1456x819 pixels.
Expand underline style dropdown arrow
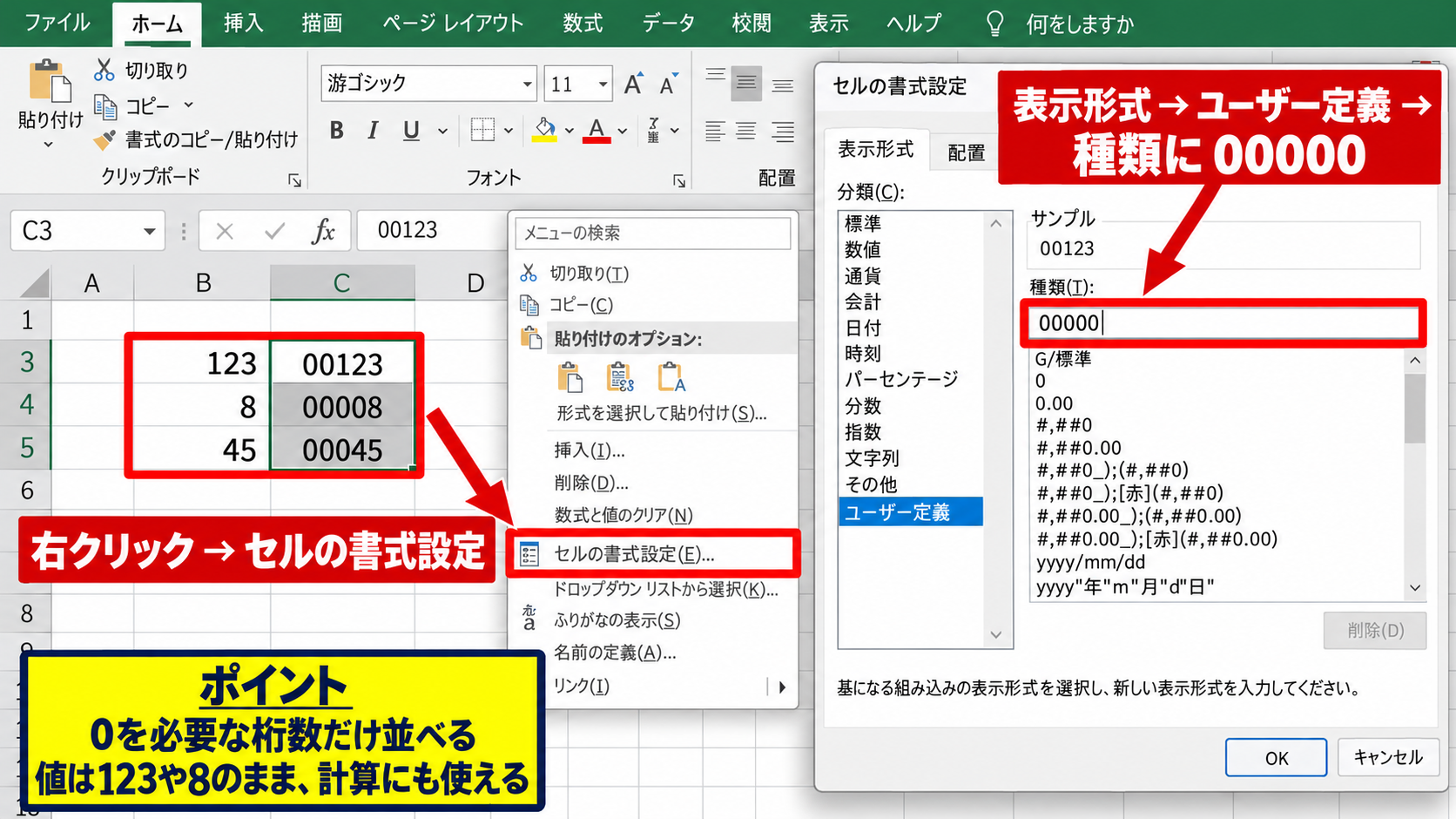[442, 132]
